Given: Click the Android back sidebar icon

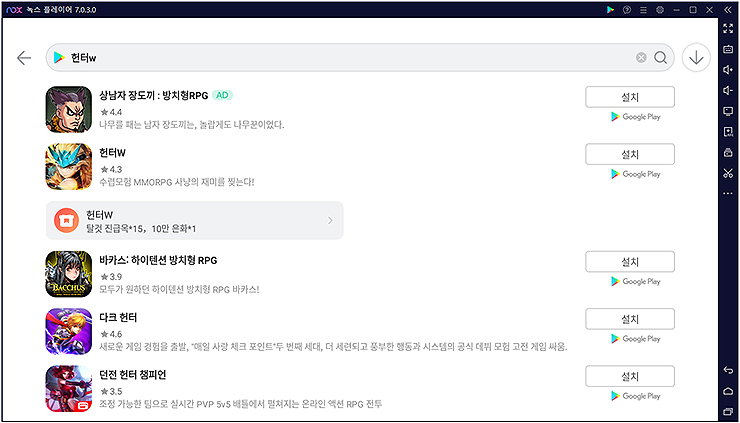Looking at the screenshot, I should (x=728, y=370).
